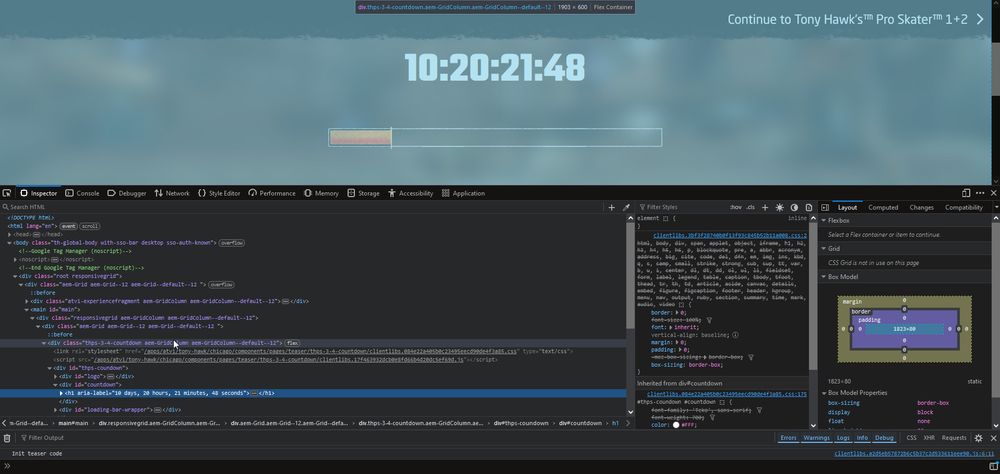Collapse Box Model Properties section

click(824, 393)
